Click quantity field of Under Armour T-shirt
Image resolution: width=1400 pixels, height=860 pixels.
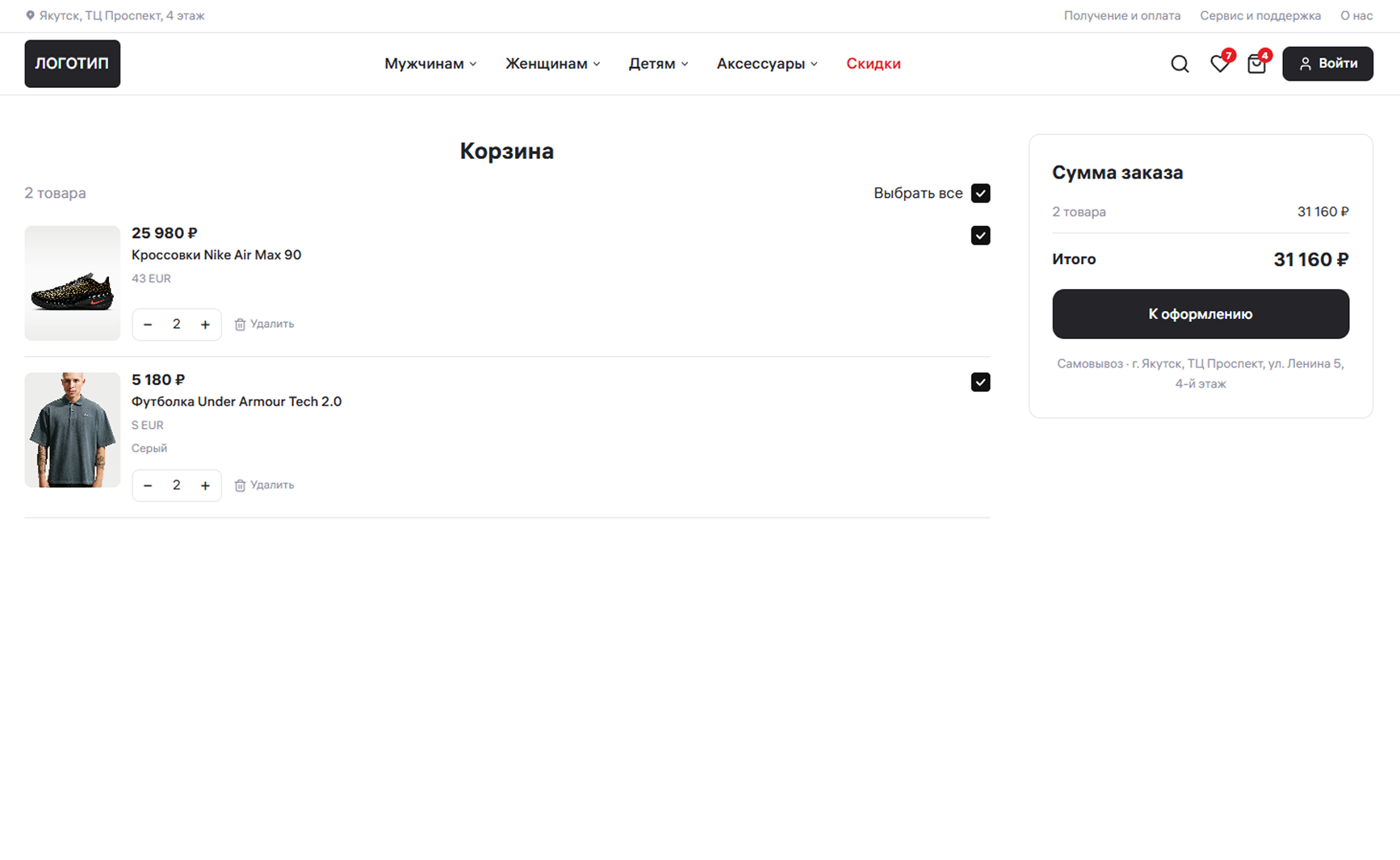(176, 485)
